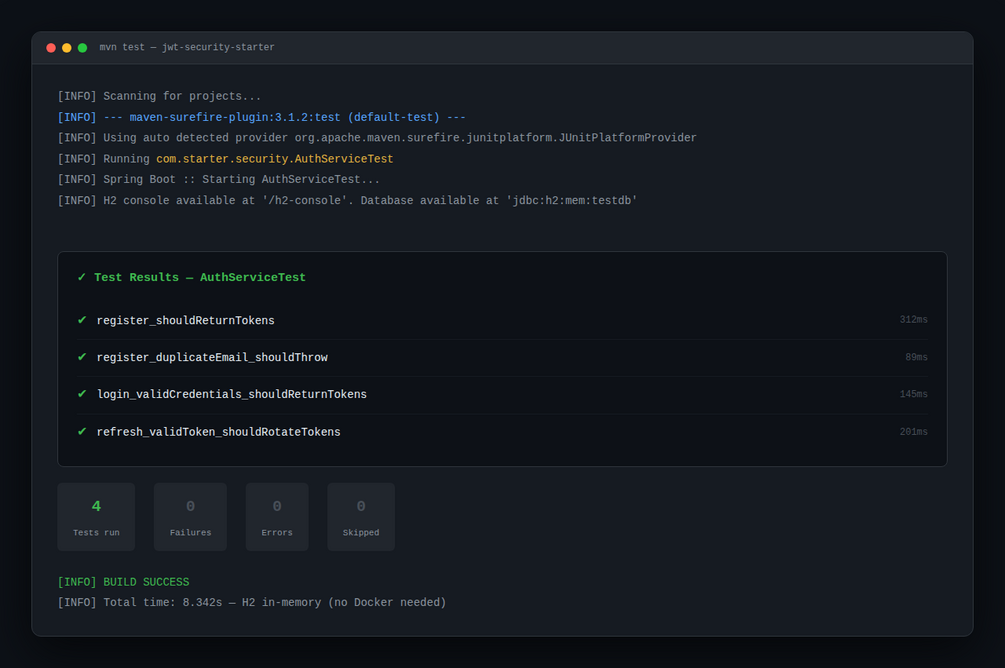1005x668 pixels.
Task: Select the register_shouldReturnTokens test row
Action: (x=502, y=320)
